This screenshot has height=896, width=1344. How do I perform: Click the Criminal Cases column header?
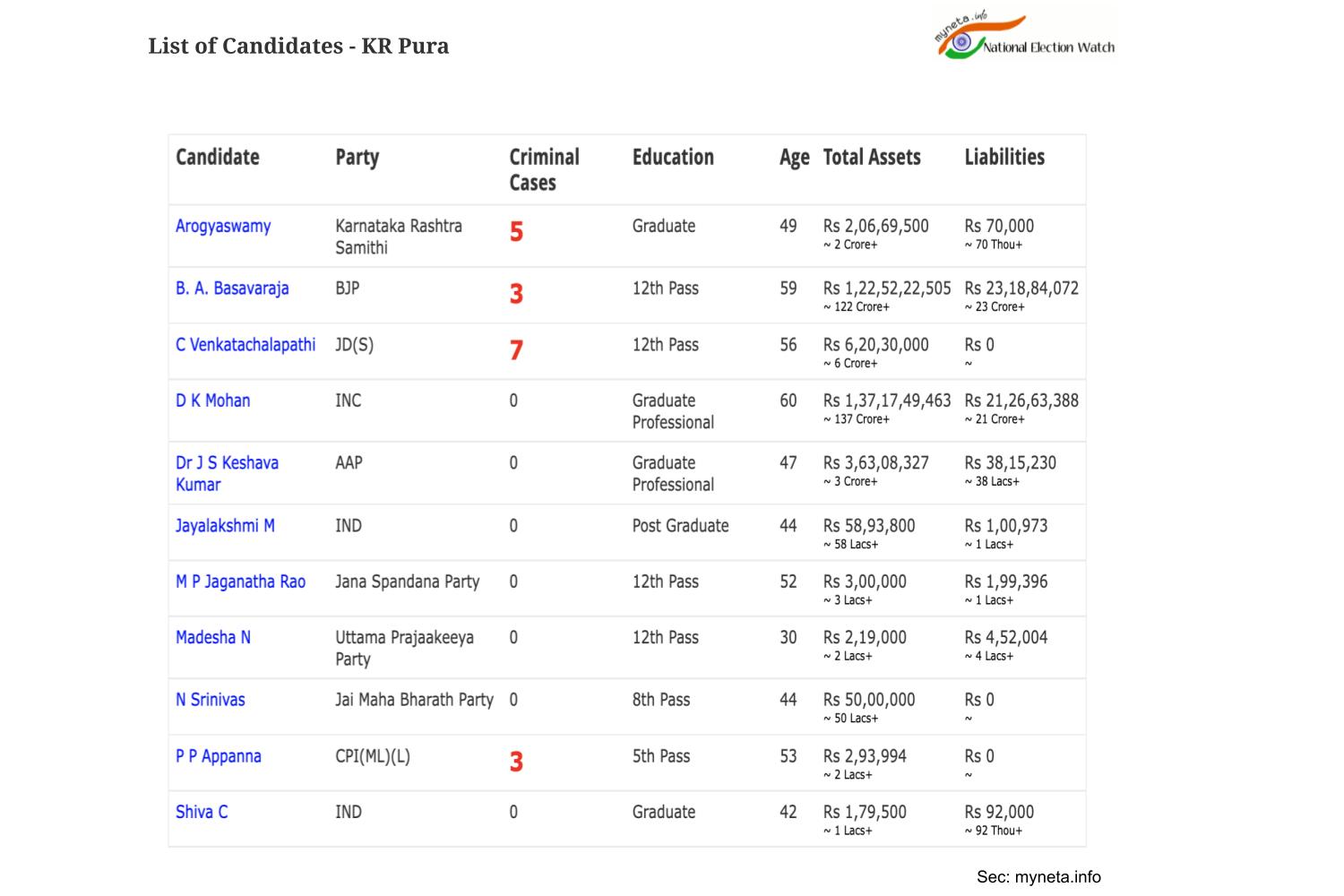pyautogui.click(x=545, y=169)
